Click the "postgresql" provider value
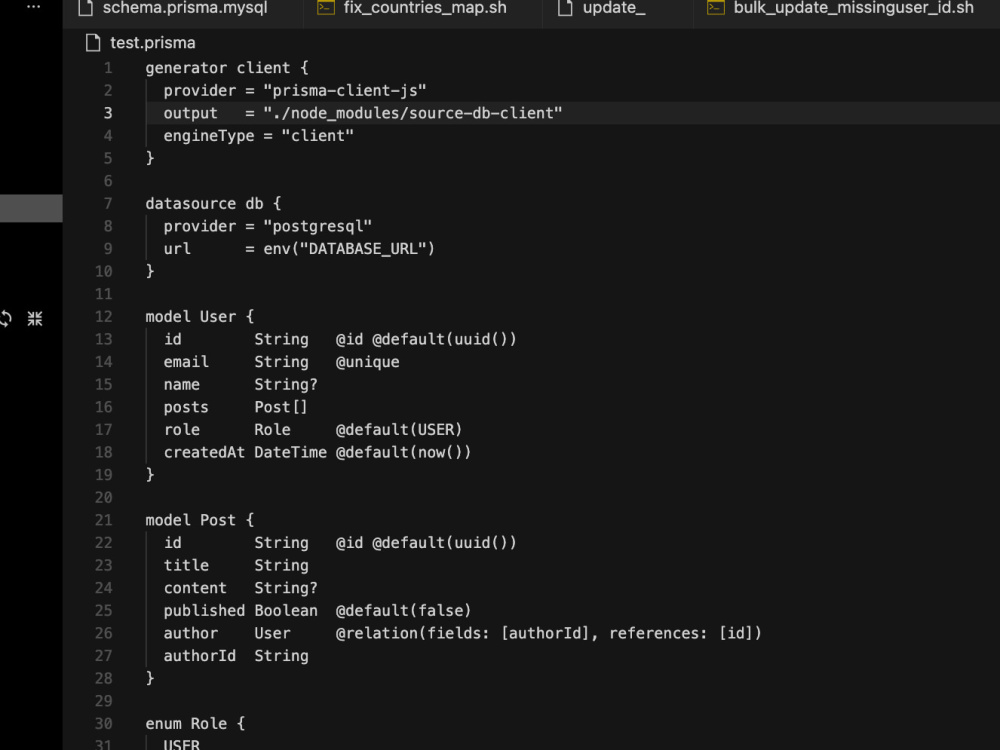This screenshot has width=1000, height=750. point(317,226)
